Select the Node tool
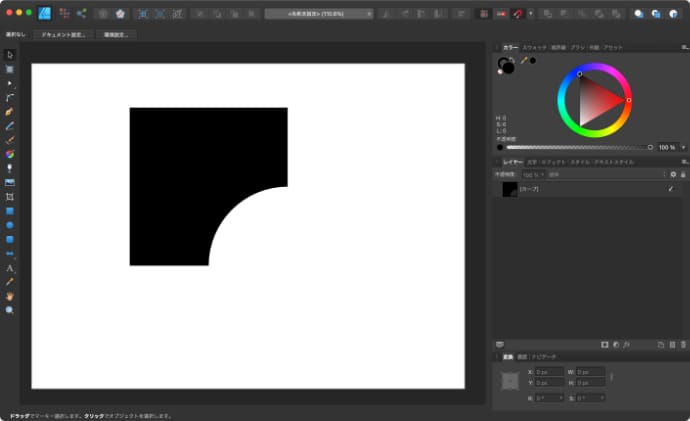690x421 pixels. coord(10,83)
